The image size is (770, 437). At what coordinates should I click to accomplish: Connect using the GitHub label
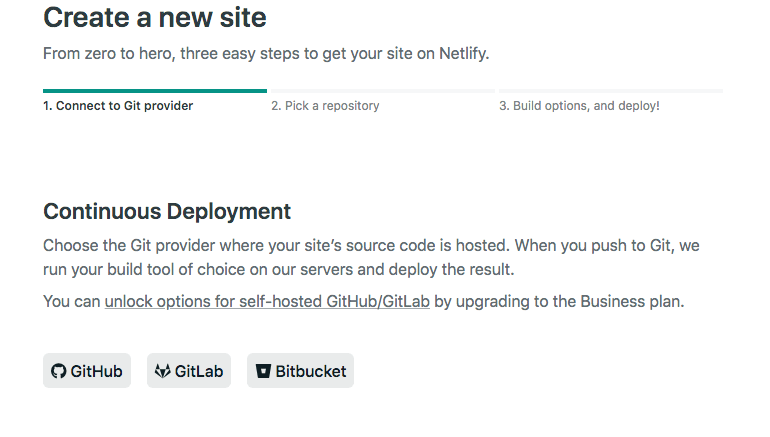tap(96, 371)
